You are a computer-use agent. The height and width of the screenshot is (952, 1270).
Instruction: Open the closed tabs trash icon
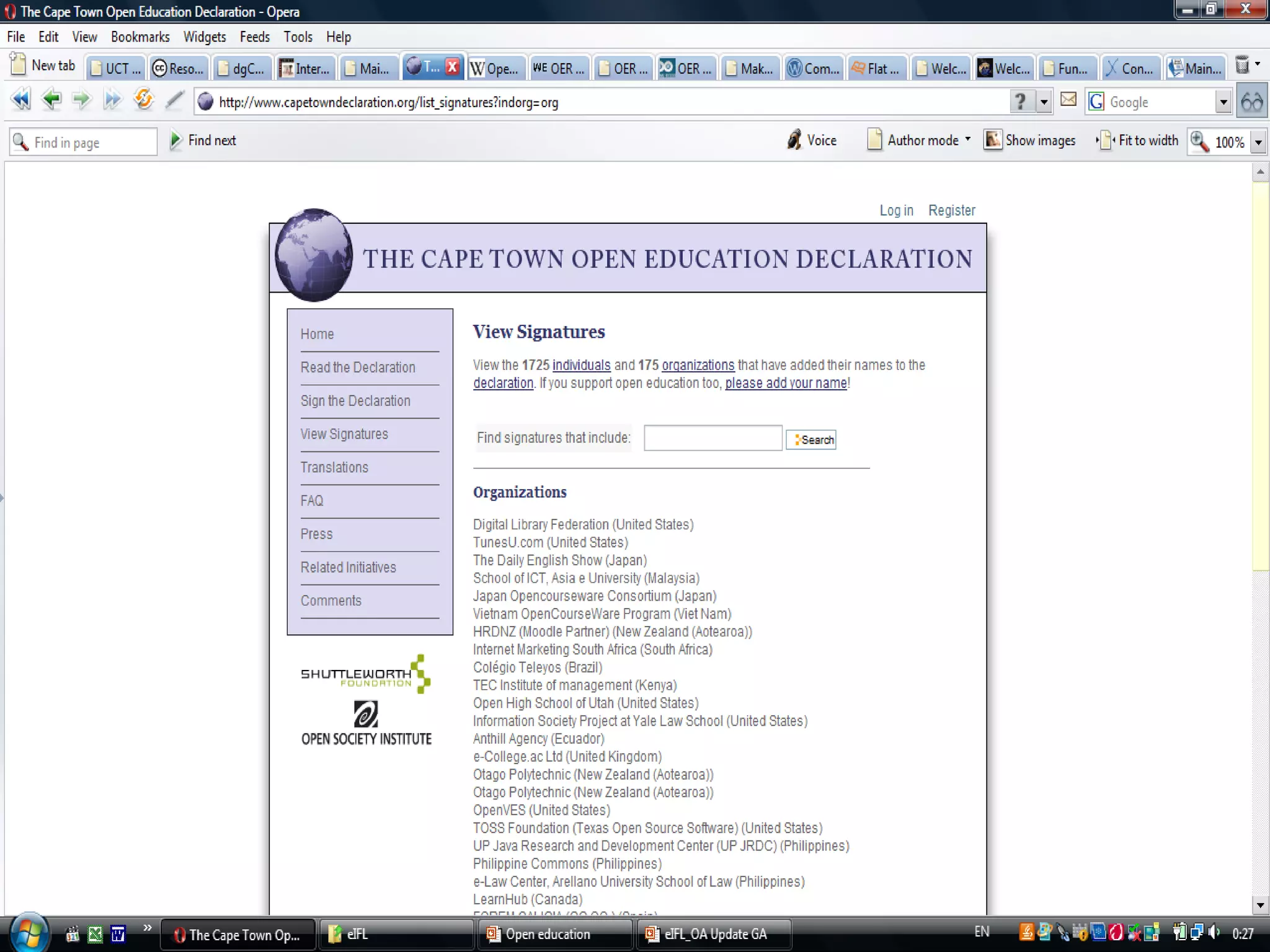(x=1242, y=65)
